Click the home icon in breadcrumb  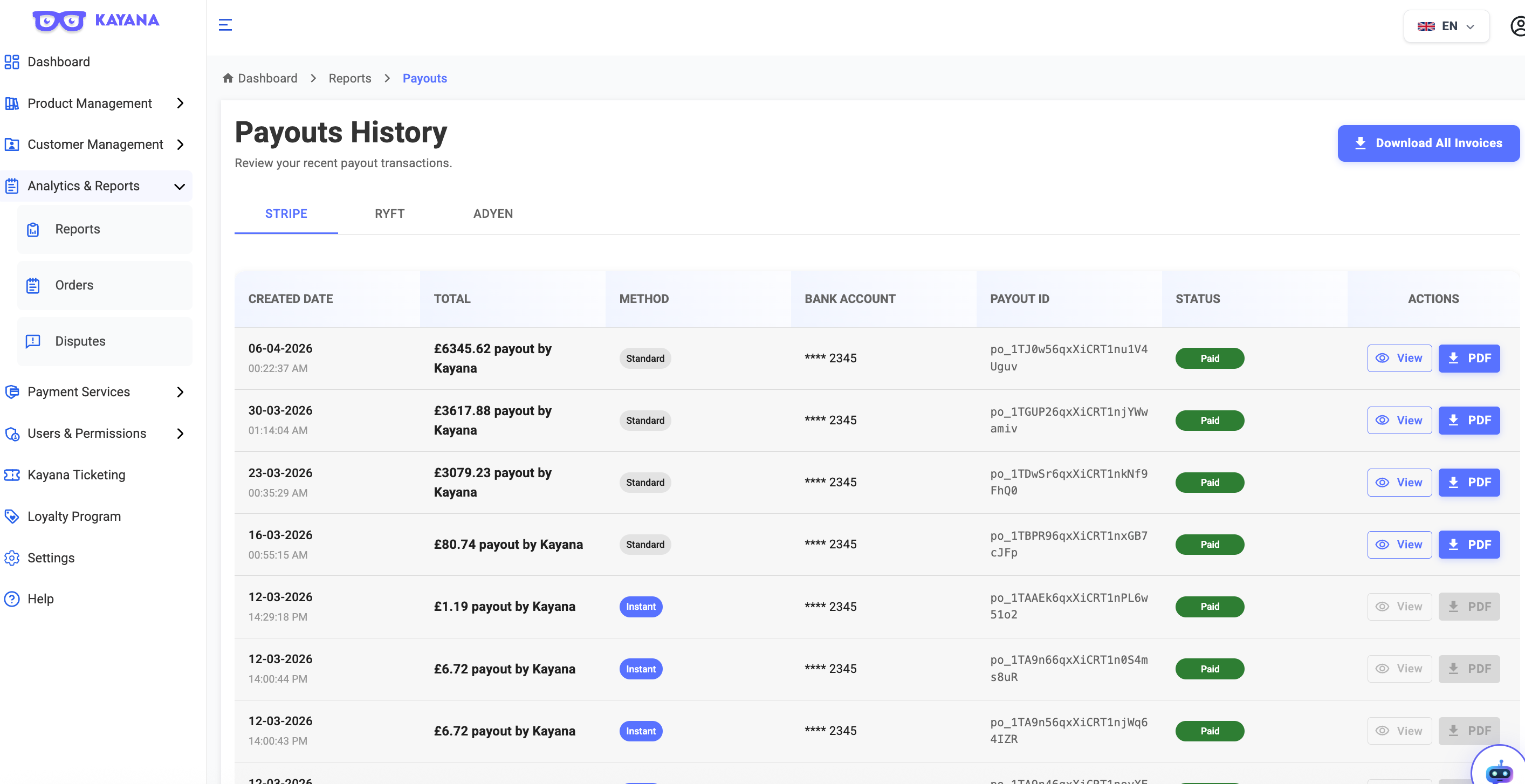228,78
